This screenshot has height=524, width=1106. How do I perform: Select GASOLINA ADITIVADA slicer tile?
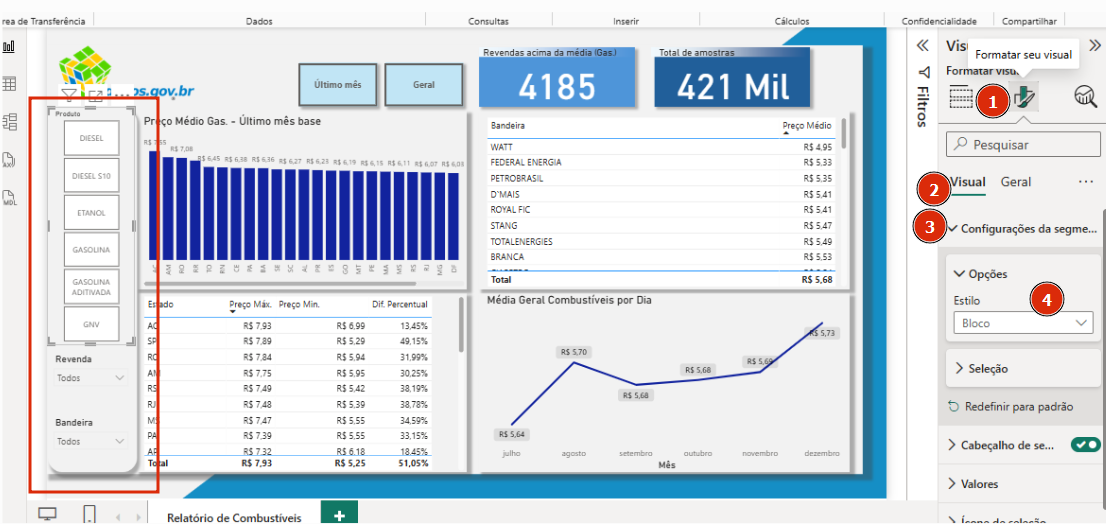92,287
